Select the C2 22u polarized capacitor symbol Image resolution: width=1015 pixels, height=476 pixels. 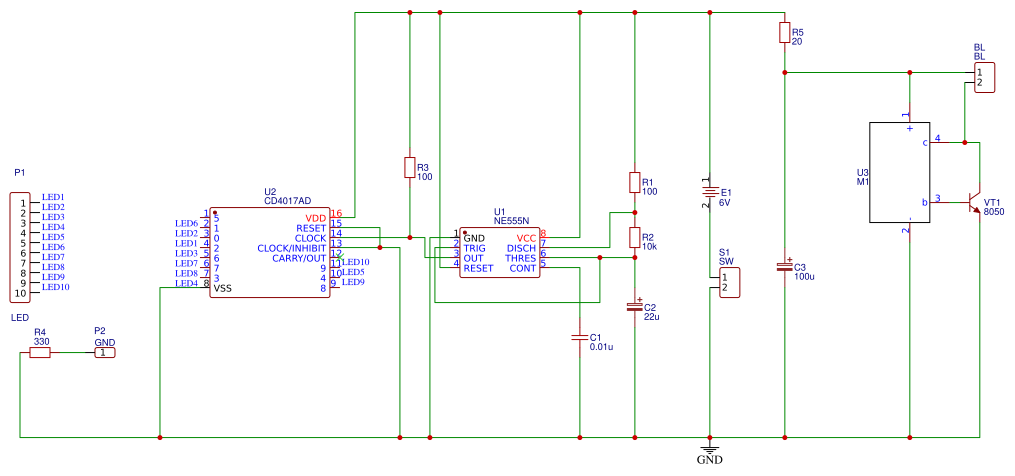[x=634, y=307]
